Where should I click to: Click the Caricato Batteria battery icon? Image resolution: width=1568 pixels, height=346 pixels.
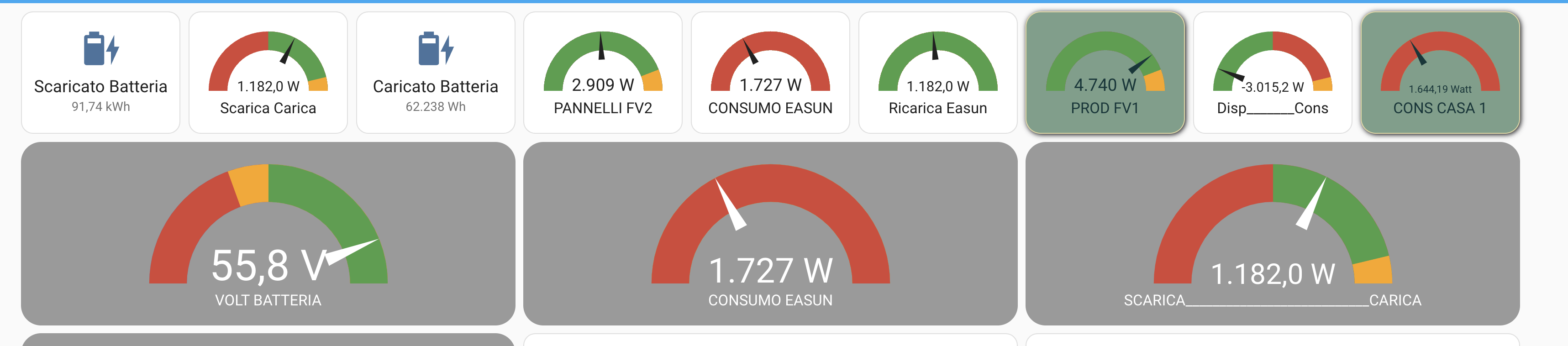(436, 49)
